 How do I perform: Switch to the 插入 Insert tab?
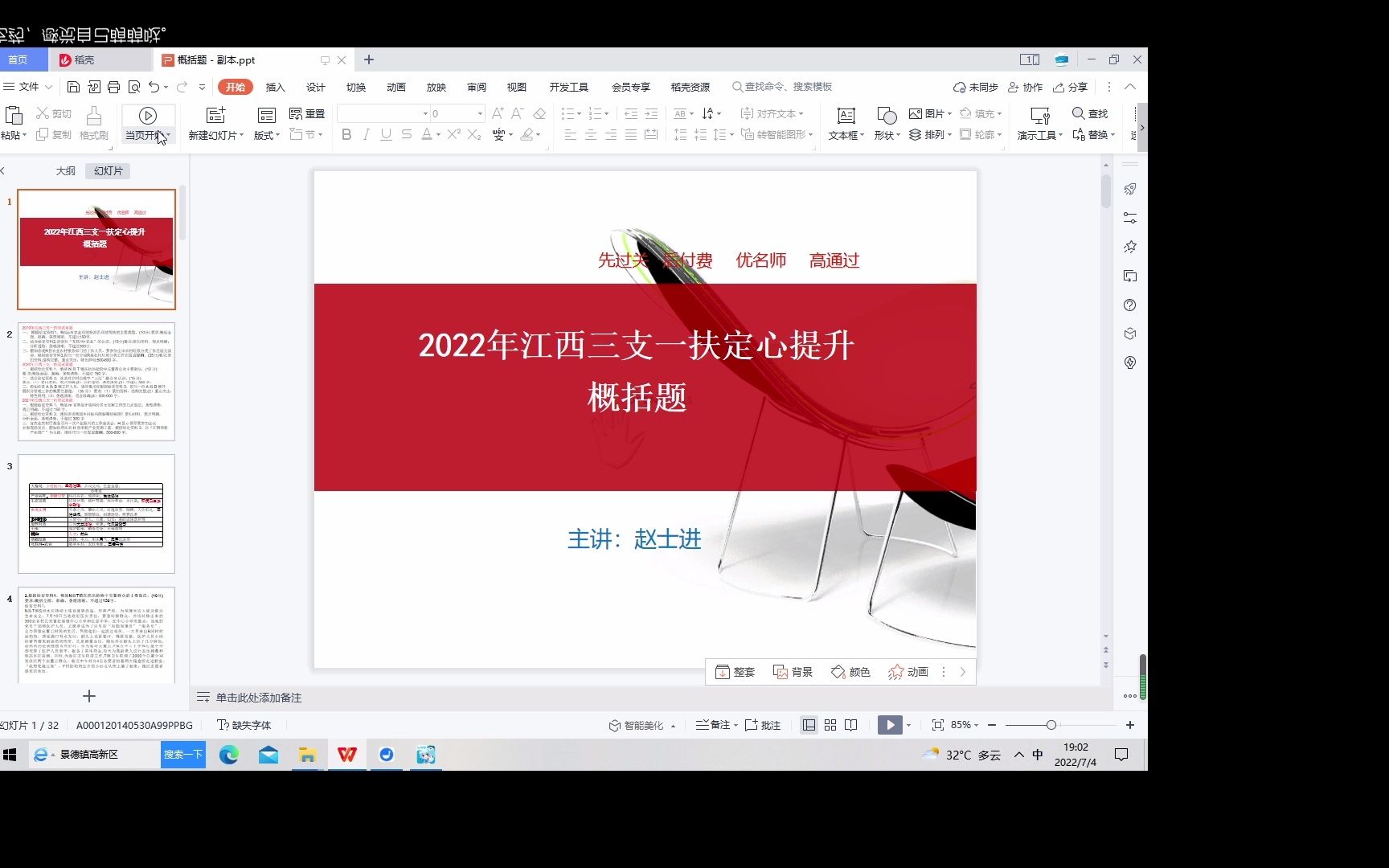pos(276,87)
